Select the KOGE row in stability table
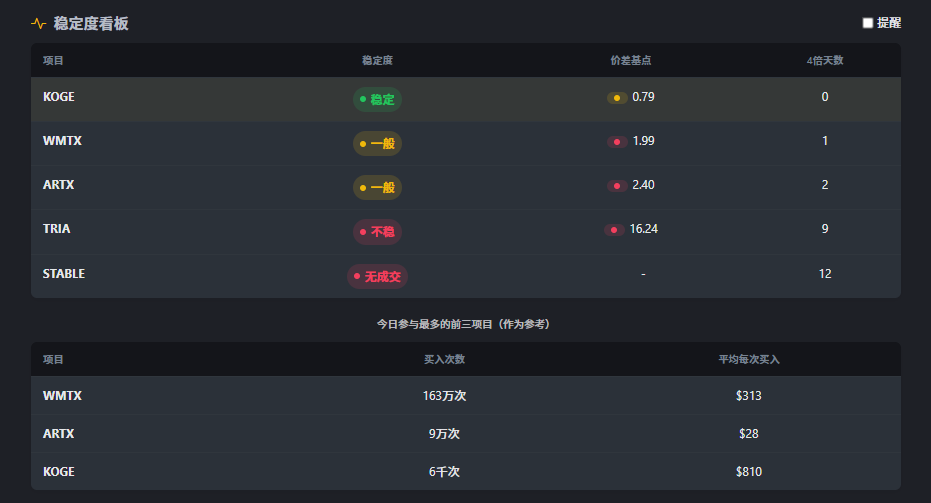 (59, 97)
